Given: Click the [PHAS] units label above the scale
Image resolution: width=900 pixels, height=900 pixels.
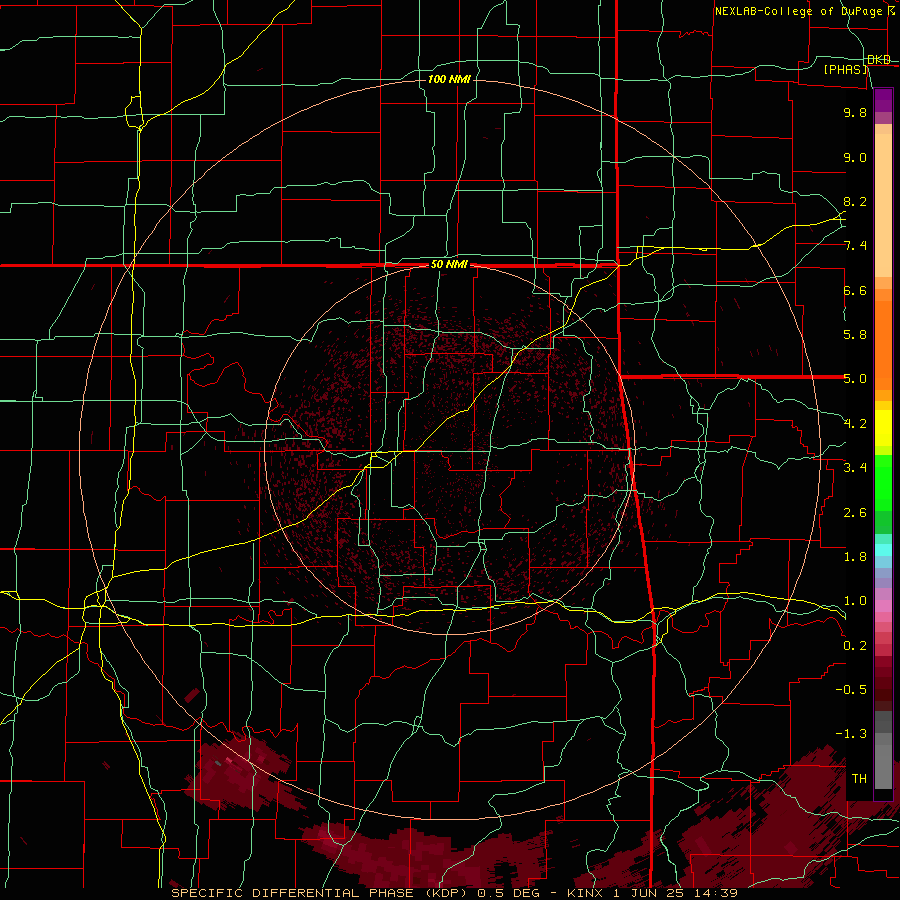Looking at the screenshot, I should [845, 70].
